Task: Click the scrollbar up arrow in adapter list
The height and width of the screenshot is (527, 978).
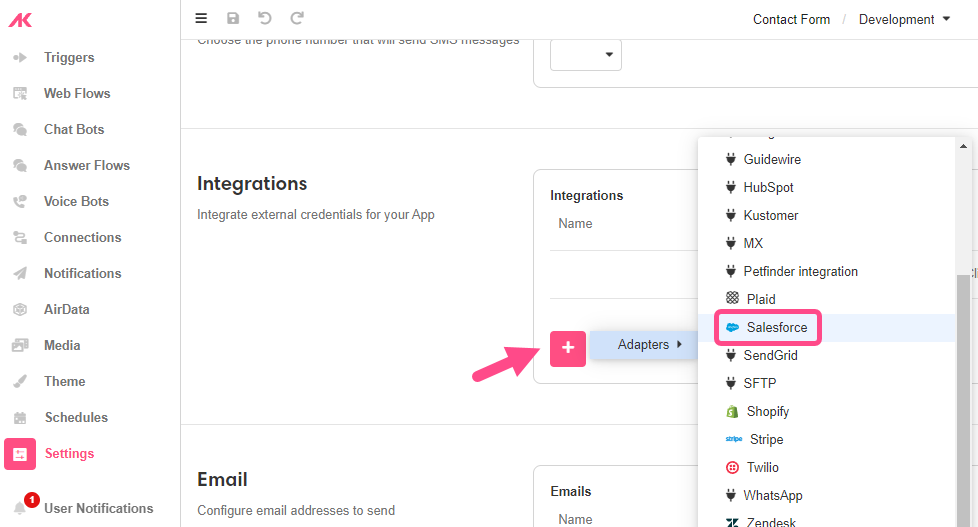Action: click(x=963, y=146)
